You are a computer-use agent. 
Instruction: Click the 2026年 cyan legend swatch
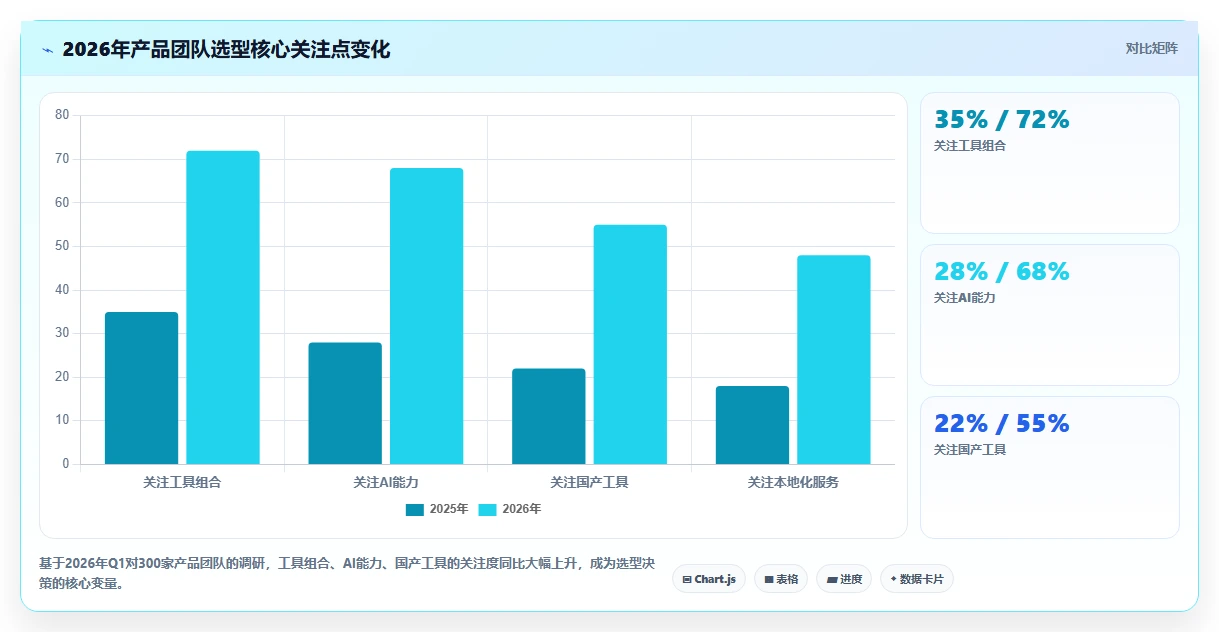click(x=488, y=509)
